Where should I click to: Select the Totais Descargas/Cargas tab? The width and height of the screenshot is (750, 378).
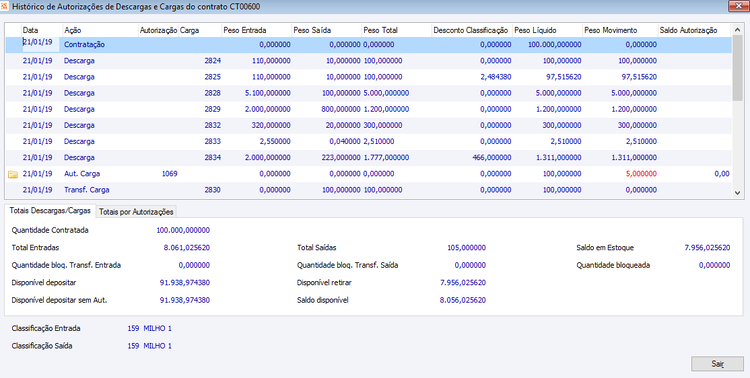50,211
